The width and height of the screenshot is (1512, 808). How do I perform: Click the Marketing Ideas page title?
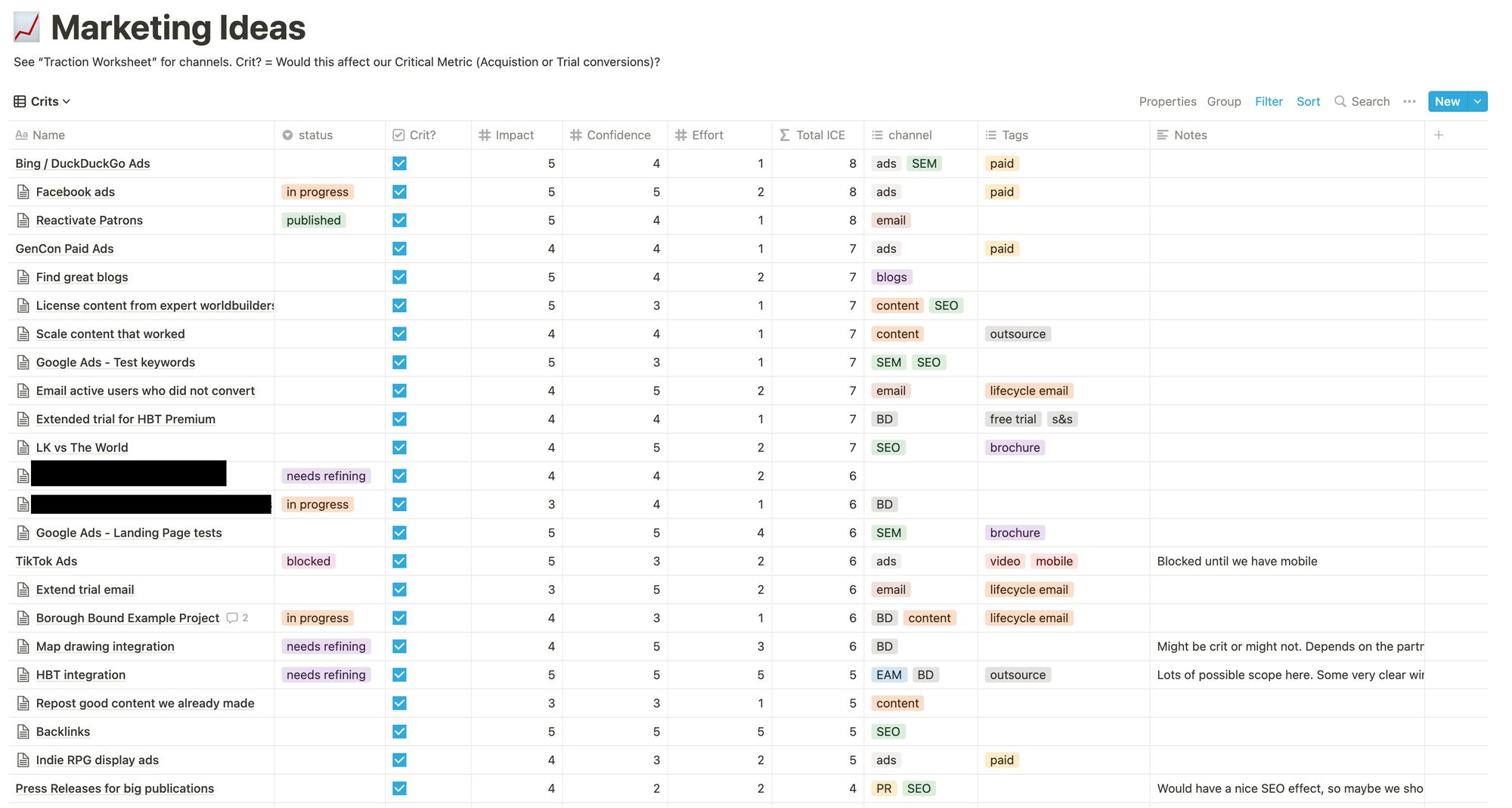coord(178,28)
